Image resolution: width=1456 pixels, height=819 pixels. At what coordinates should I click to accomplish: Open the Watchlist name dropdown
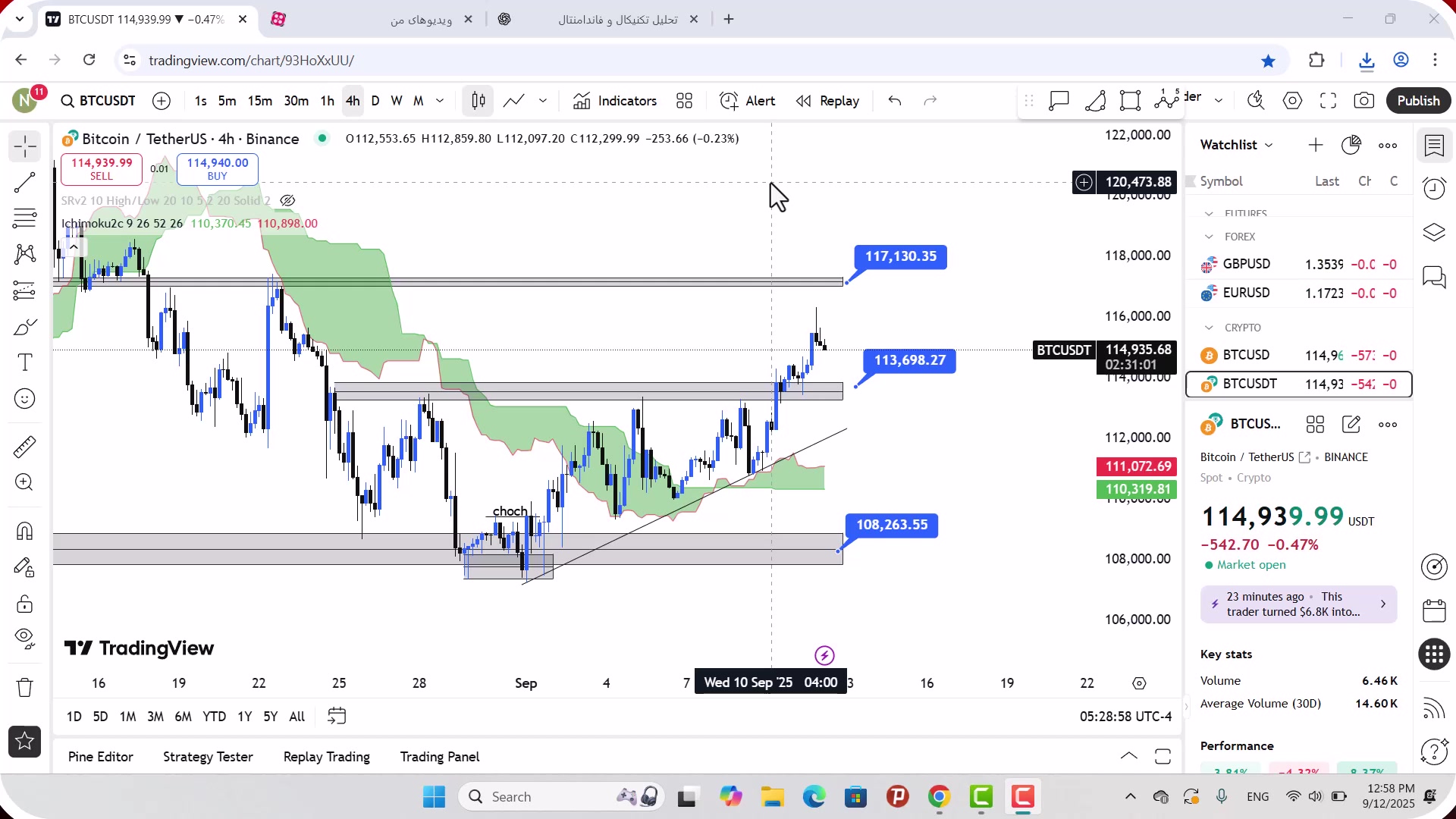coord(1236,145)
